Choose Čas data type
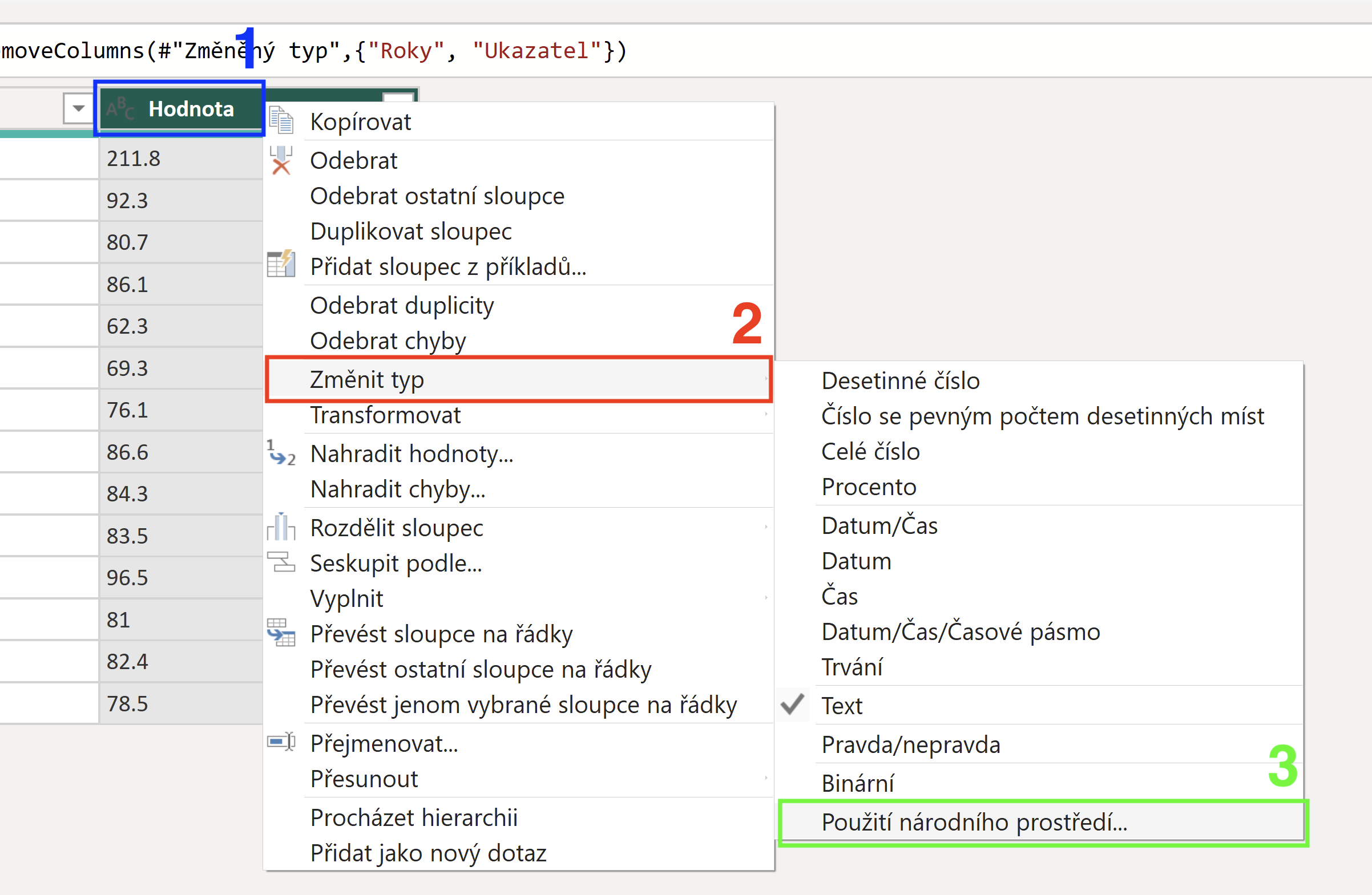The width and height of the screenshot is (1372, 895). click(1039, 596)
